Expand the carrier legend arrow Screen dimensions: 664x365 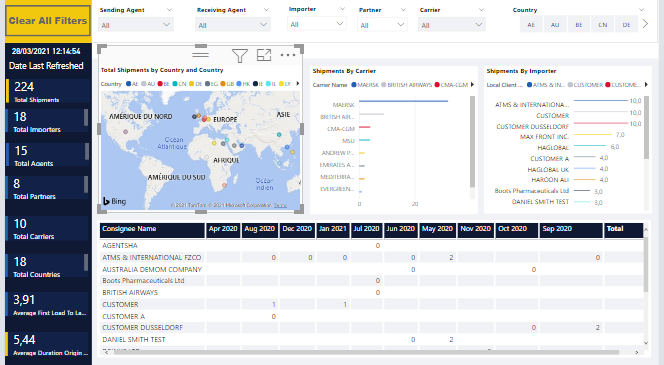pos(472,85)
